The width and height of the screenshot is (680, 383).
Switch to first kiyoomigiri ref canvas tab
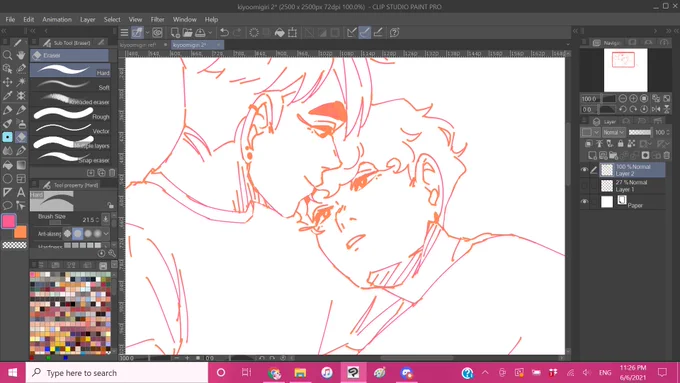[x=143, y=45]
